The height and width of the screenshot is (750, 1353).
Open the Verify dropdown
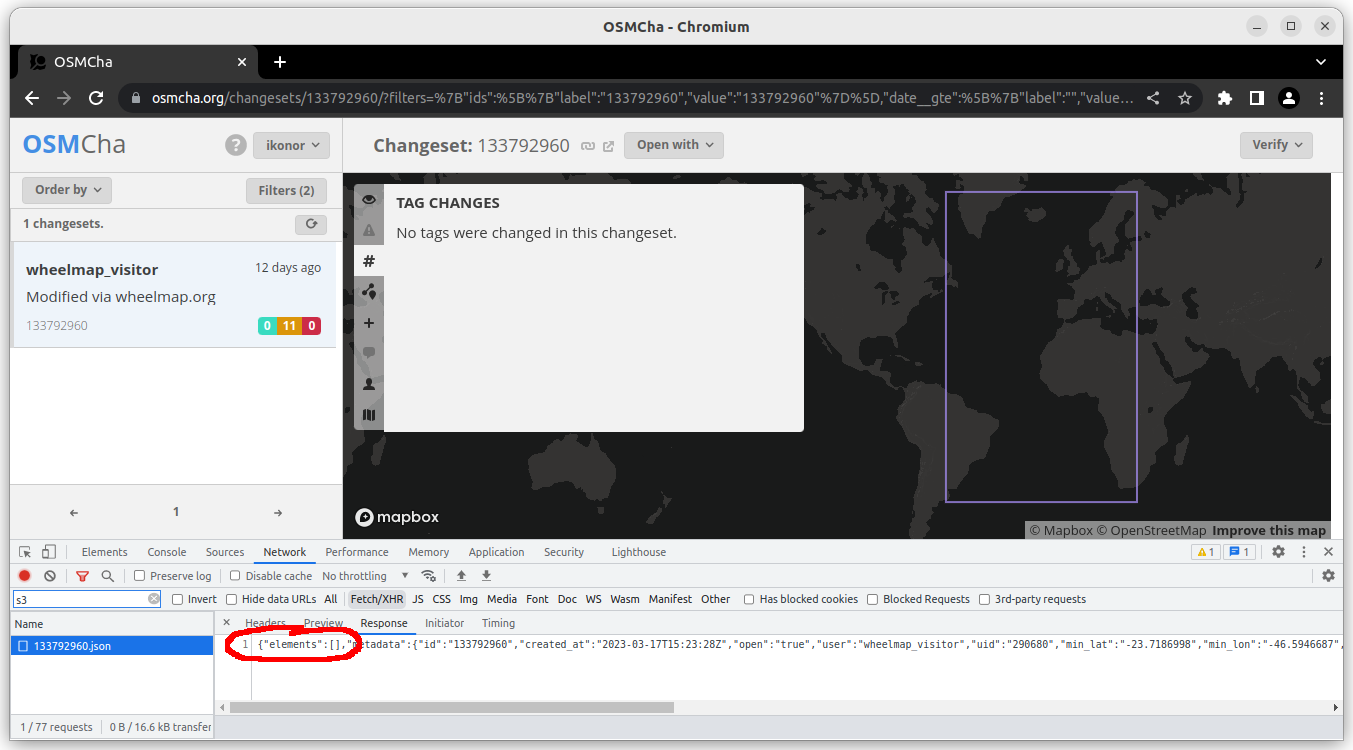[1276, 145]
